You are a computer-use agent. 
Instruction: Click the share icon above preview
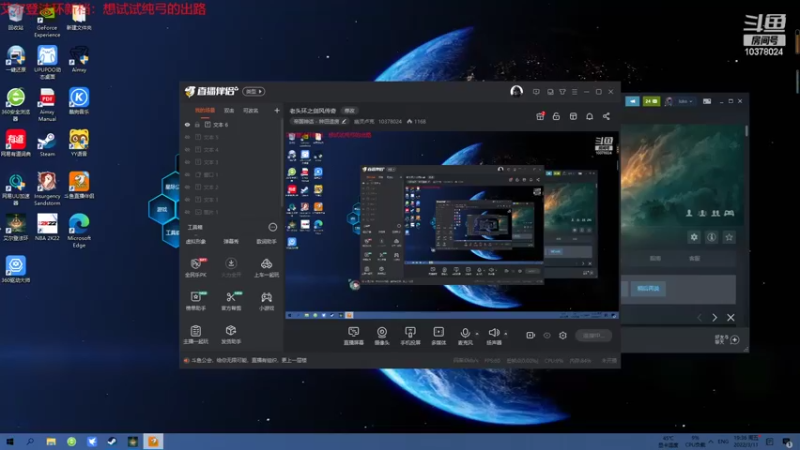pos(606,116)
